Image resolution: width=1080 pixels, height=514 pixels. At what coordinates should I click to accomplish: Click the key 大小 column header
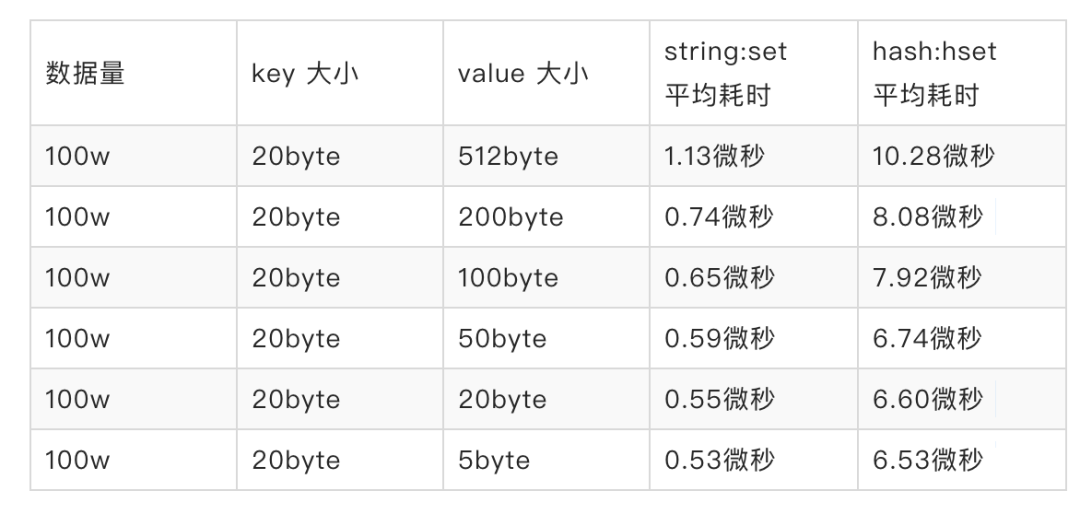coord(305,74)
